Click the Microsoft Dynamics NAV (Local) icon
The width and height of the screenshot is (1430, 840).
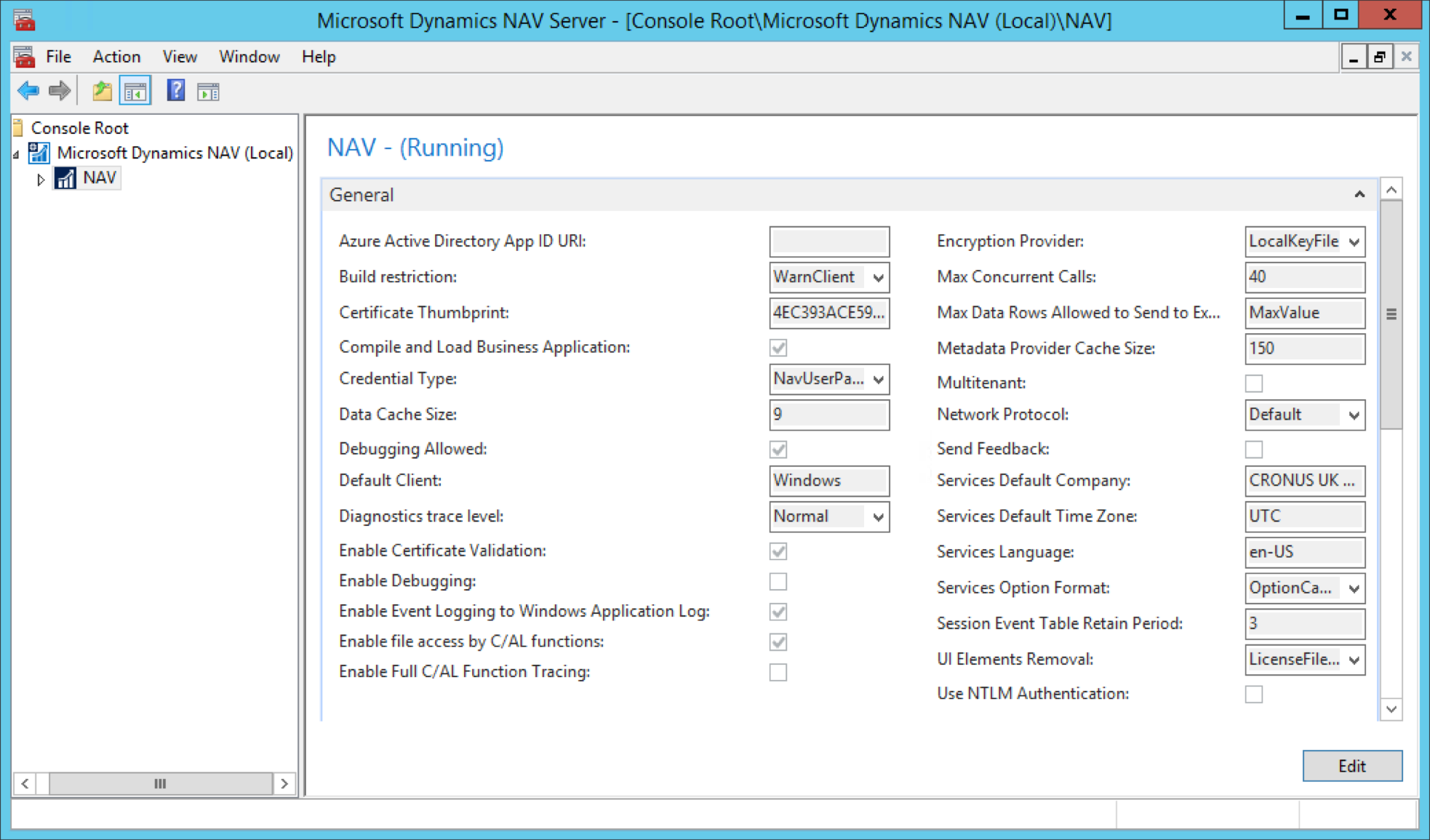(x=39, y=153)
